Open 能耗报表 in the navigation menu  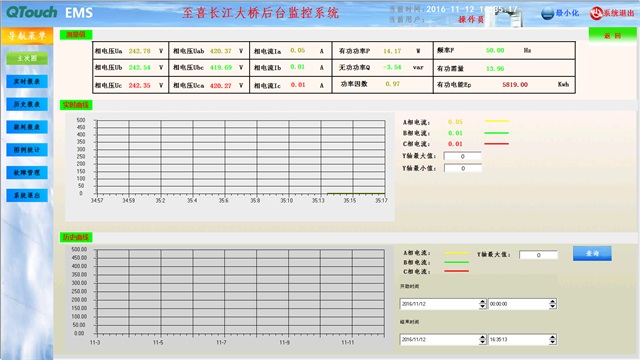click(27, 127)
